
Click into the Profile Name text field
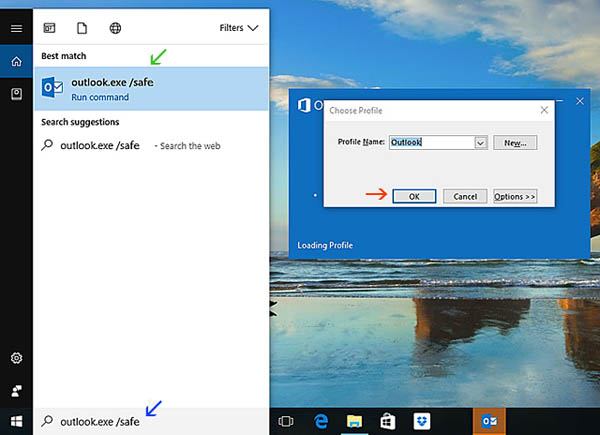tap(430, 143)
